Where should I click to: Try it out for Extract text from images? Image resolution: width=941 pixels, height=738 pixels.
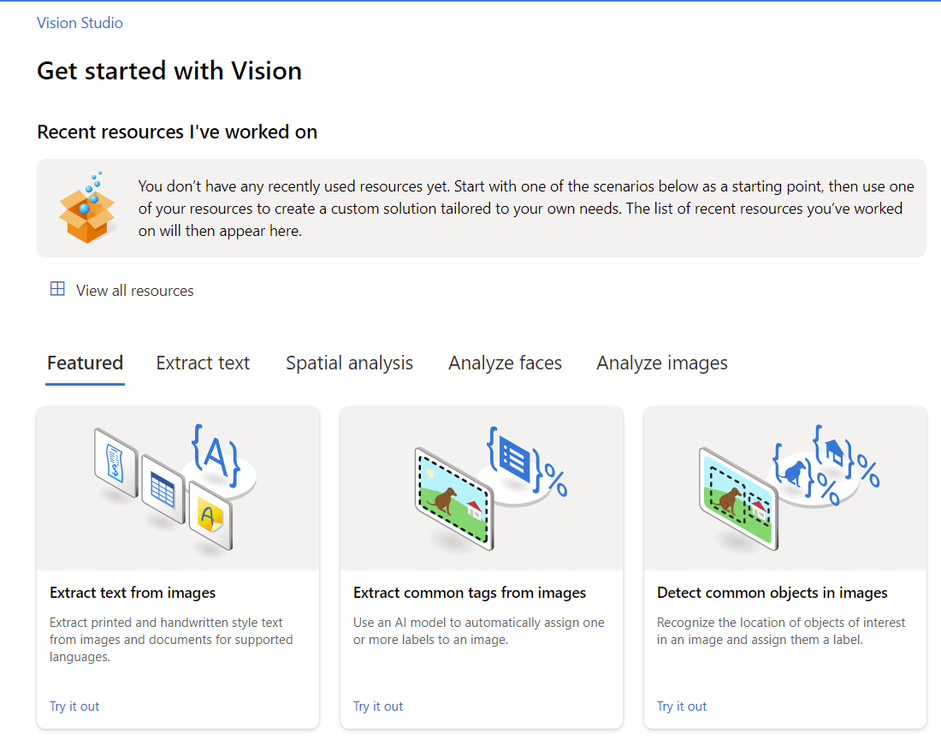[75, 706]
